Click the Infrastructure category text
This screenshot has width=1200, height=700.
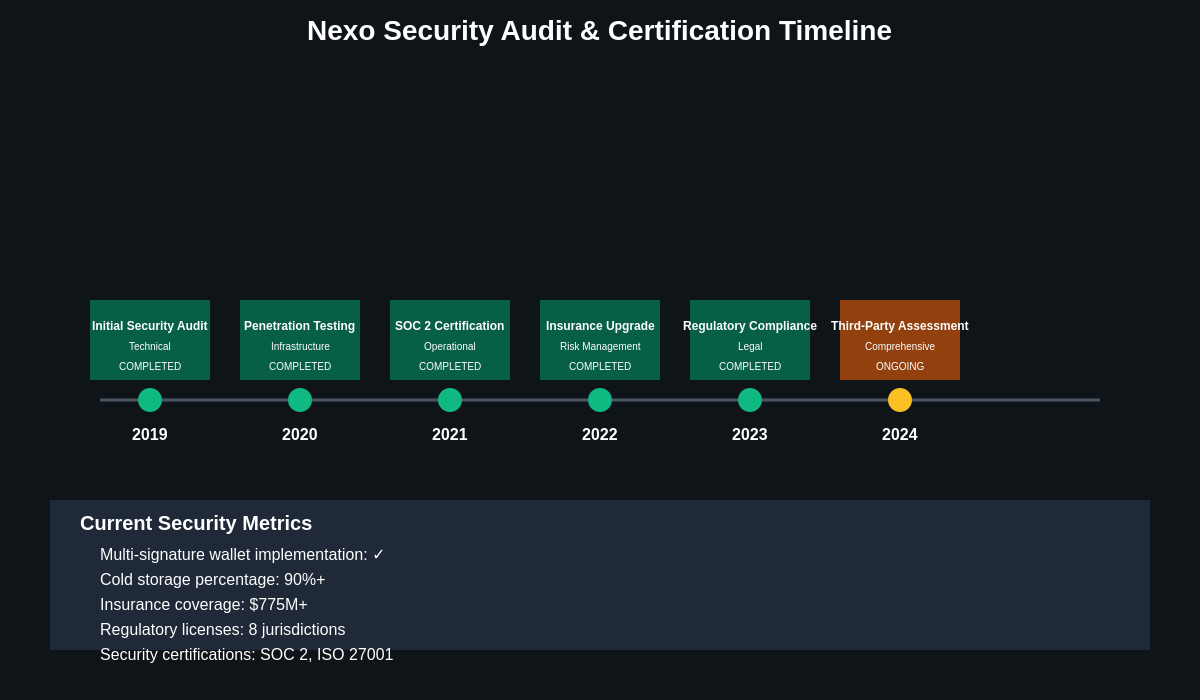(300, 347)
